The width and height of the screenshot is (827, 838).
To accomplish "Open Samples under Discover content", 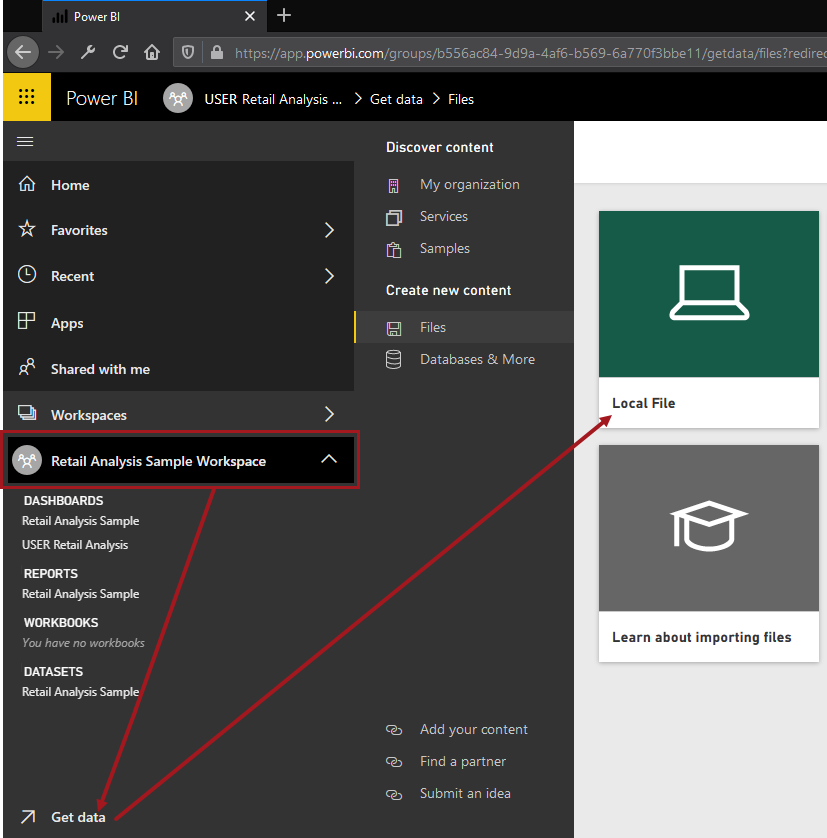I will [444, 248].
